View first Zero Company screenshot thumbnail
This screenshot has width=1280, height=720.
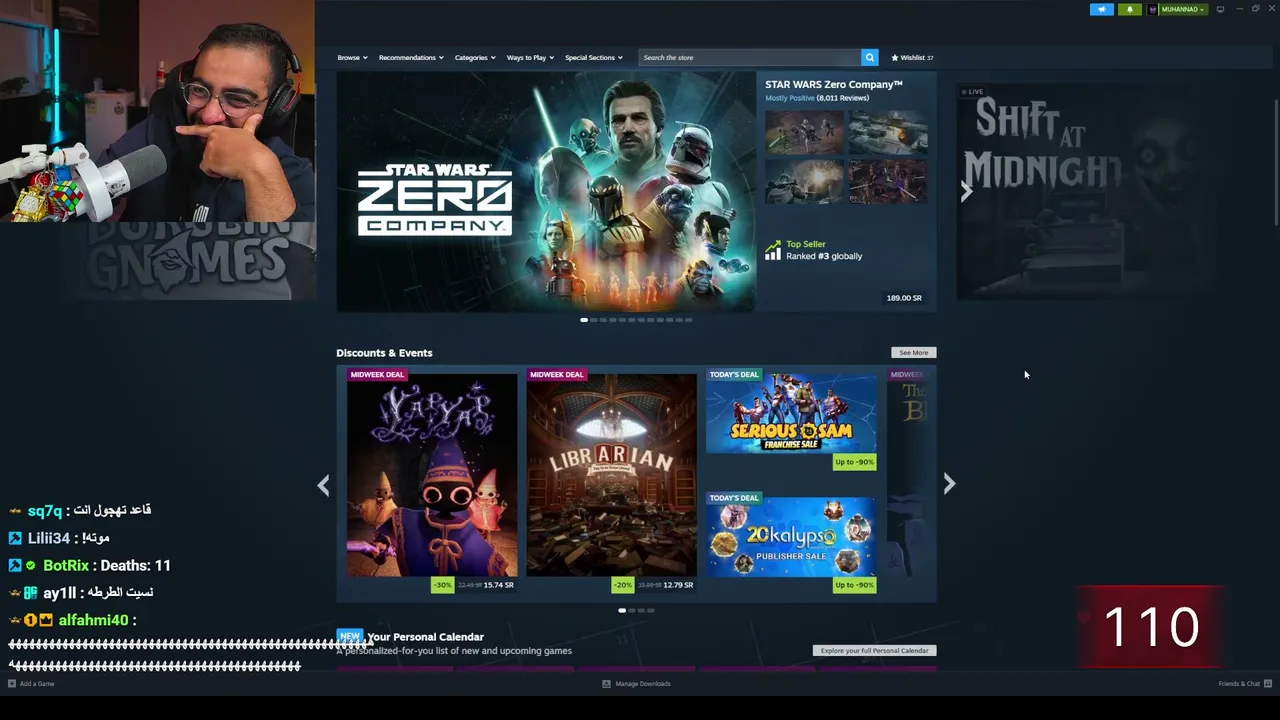[x=805, y=132]
